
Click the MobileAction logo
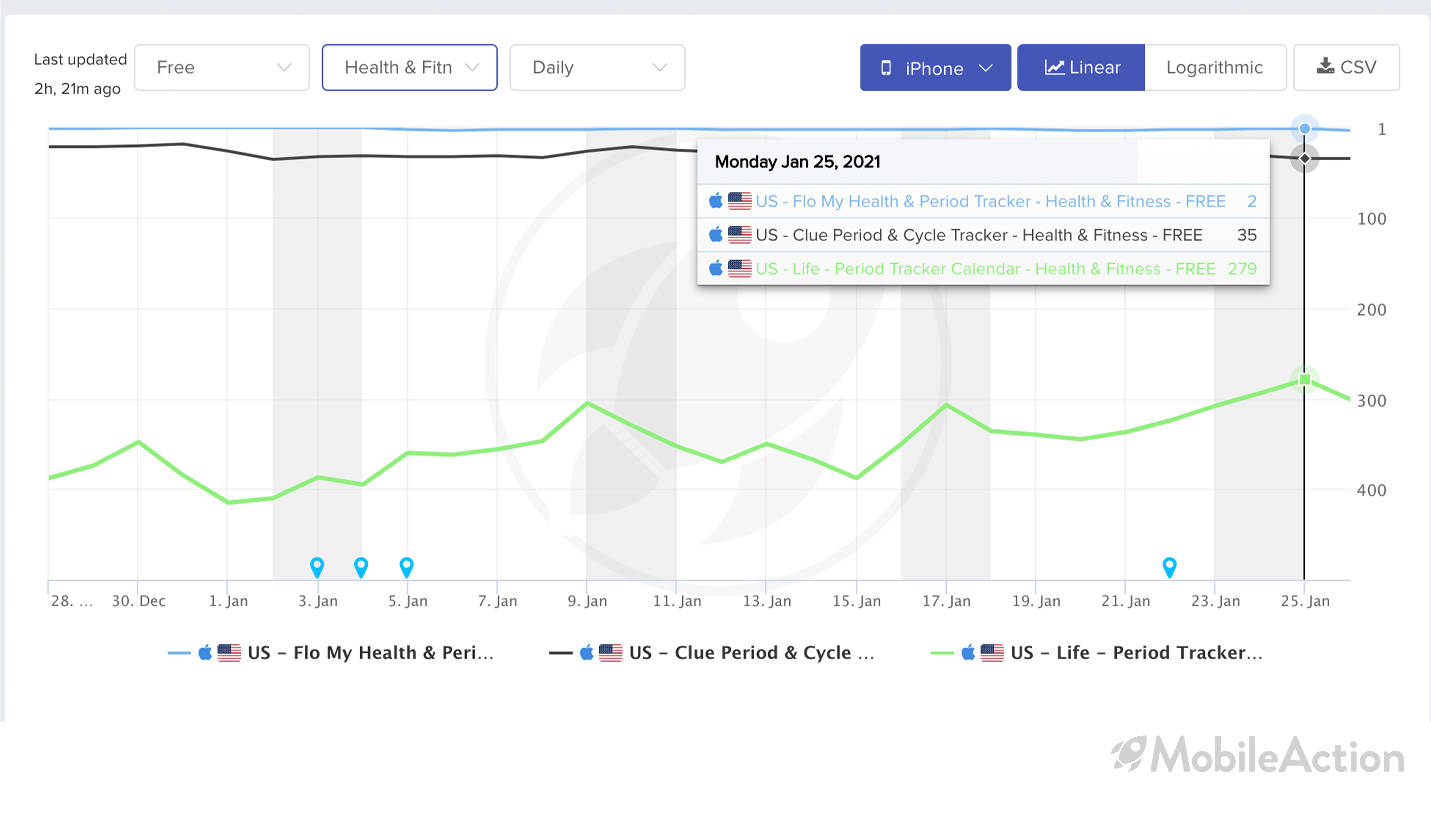click(1258, 756)
